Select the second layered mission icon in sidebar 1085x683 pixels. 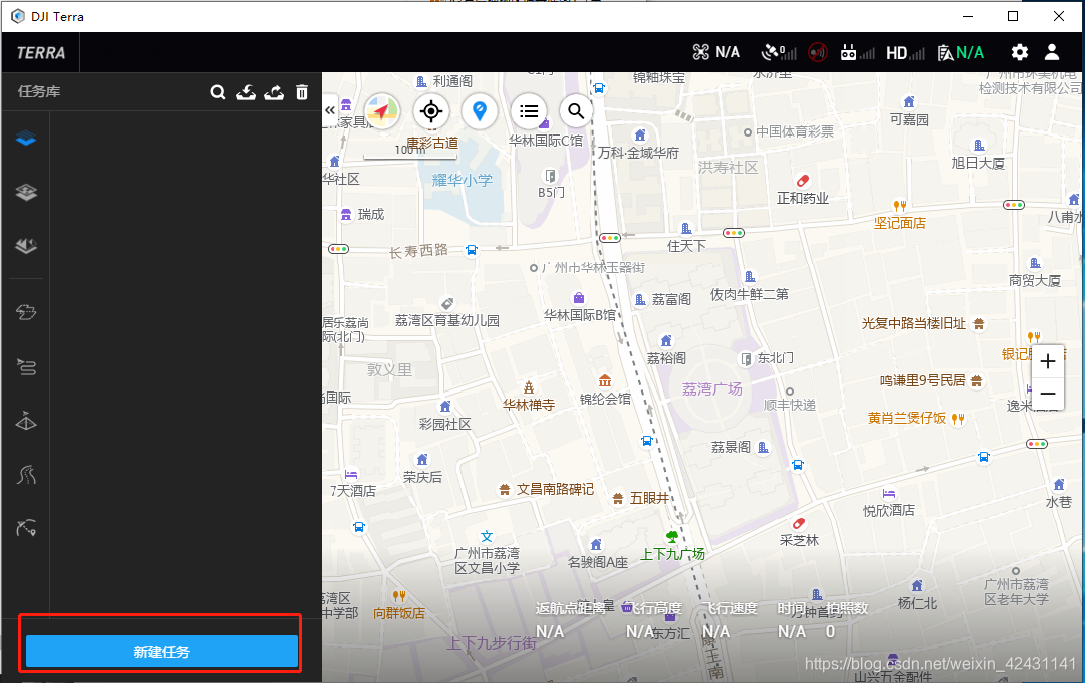click(x=26, y=192)
